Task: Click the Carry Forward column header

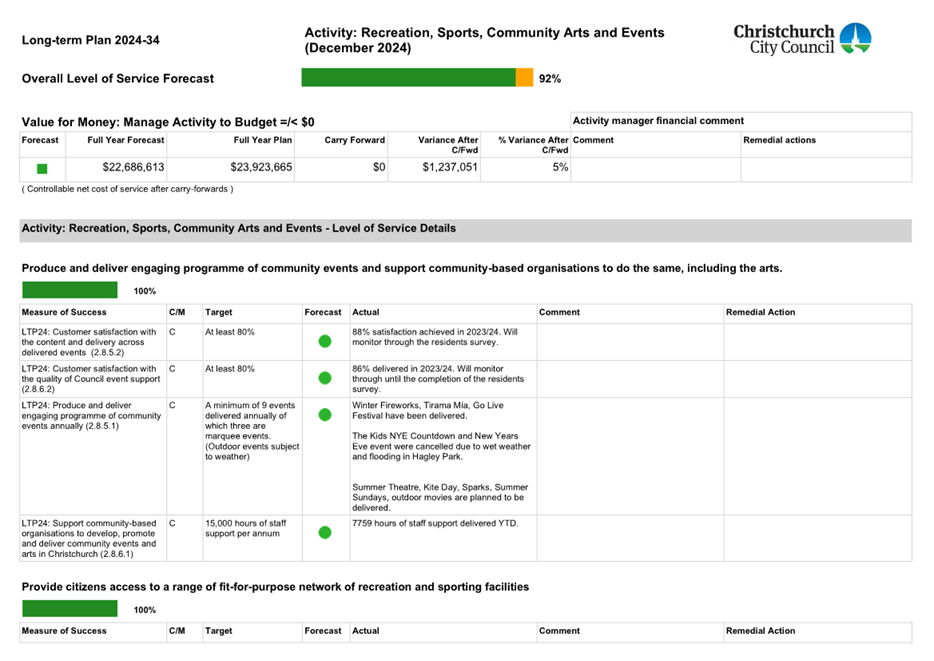Action: (x=354, y=140)
